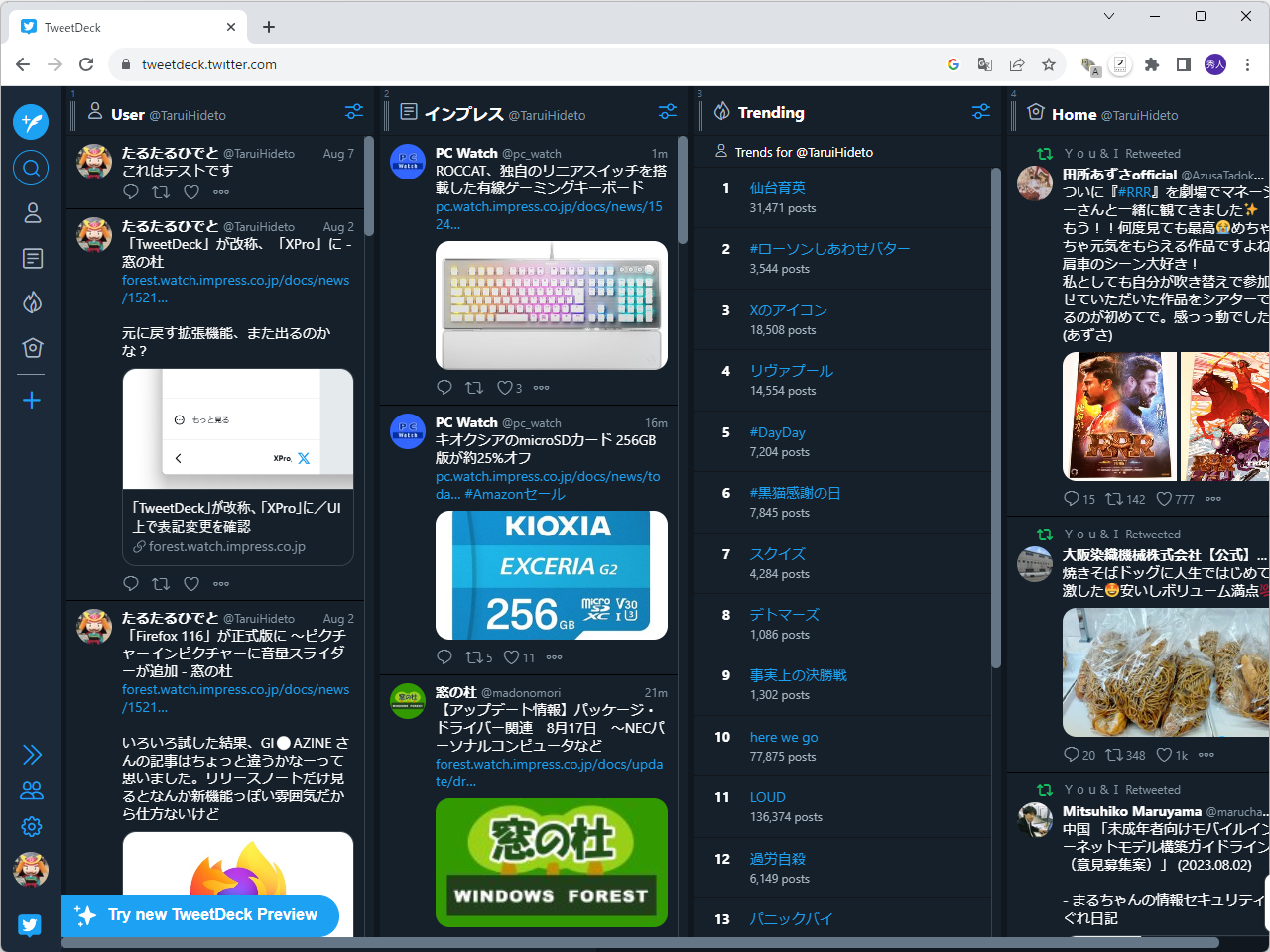Screen dimensions: 1270x952
Task: Compose a new tweet with the feather icon
Action: [31, 122]
